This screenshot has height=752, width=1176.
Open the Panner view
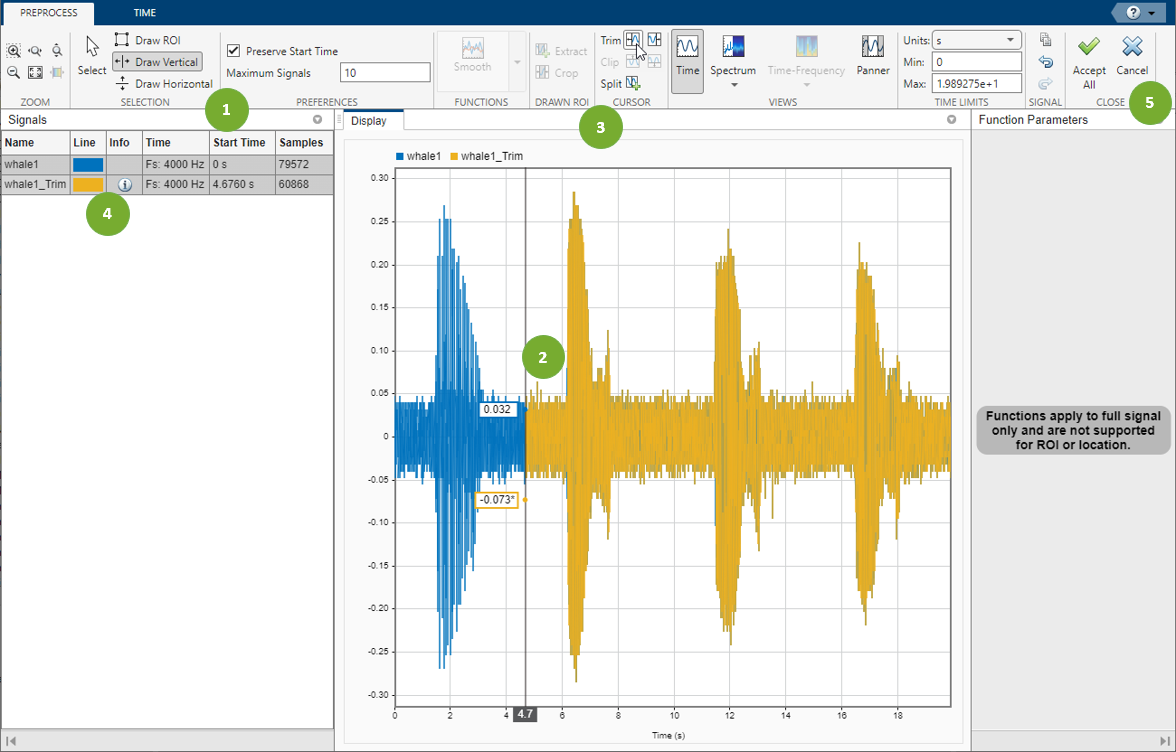tap(872, 58)
